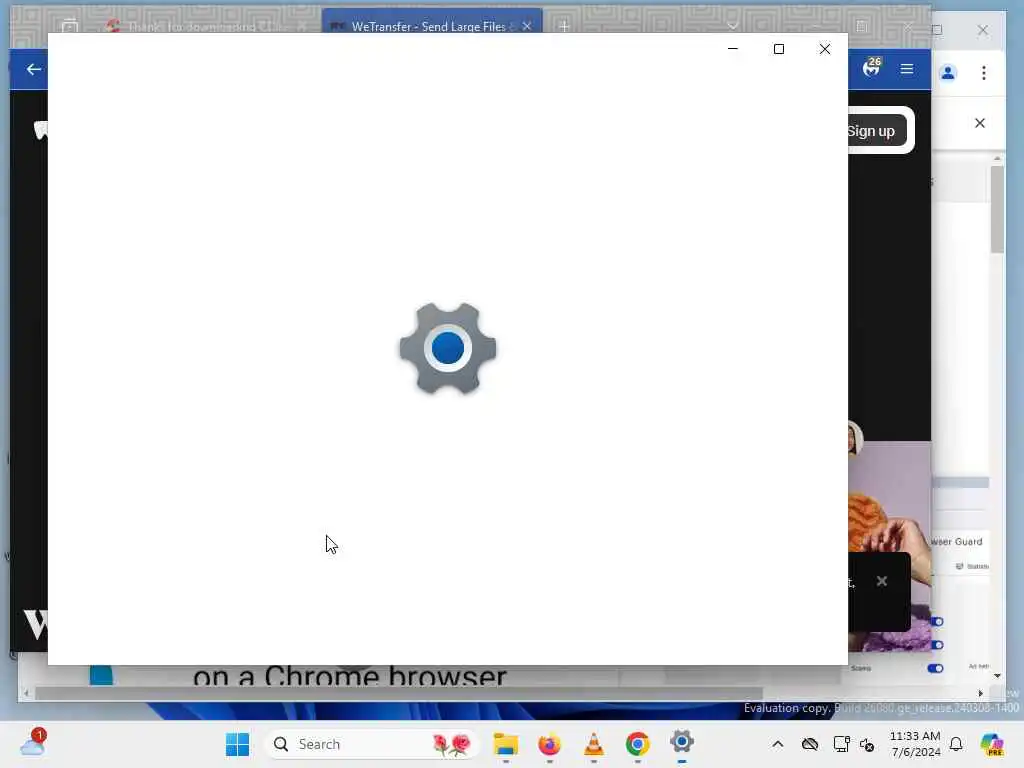Screen dimensions: 1024x768
Task: Open the profile avatar icon in the rear window
Action: (948, 72)
